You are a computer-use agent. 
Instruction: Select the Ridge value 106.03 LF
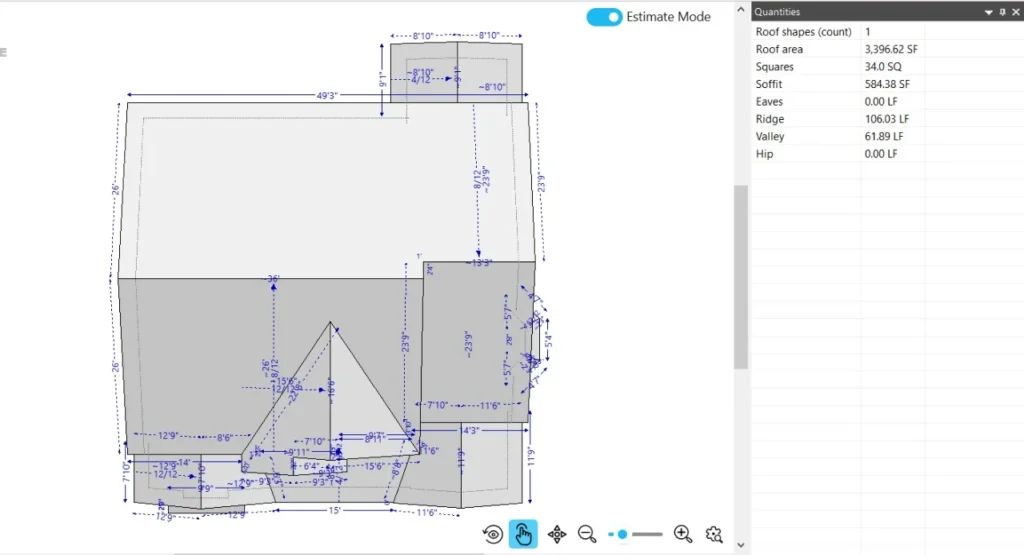pyautogui.click(x=884, y=119)
